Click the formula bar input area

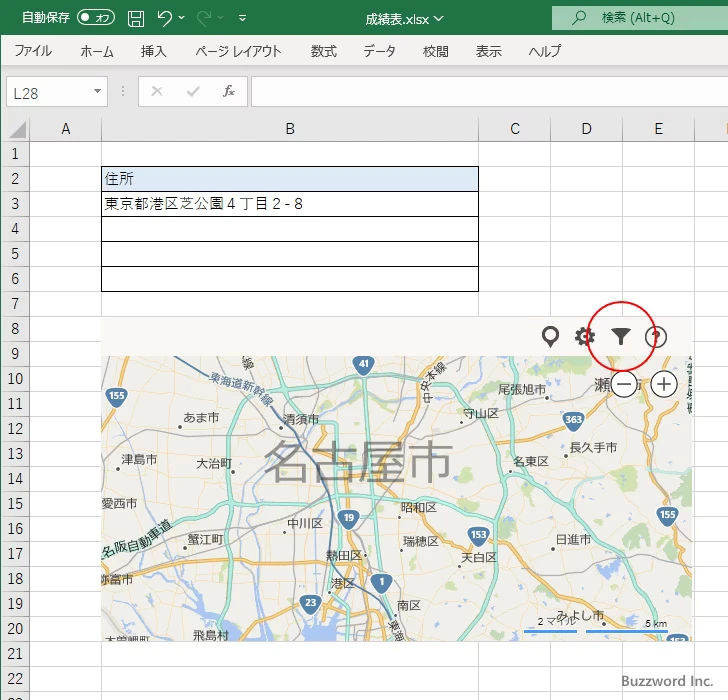[x=489, y=92]
